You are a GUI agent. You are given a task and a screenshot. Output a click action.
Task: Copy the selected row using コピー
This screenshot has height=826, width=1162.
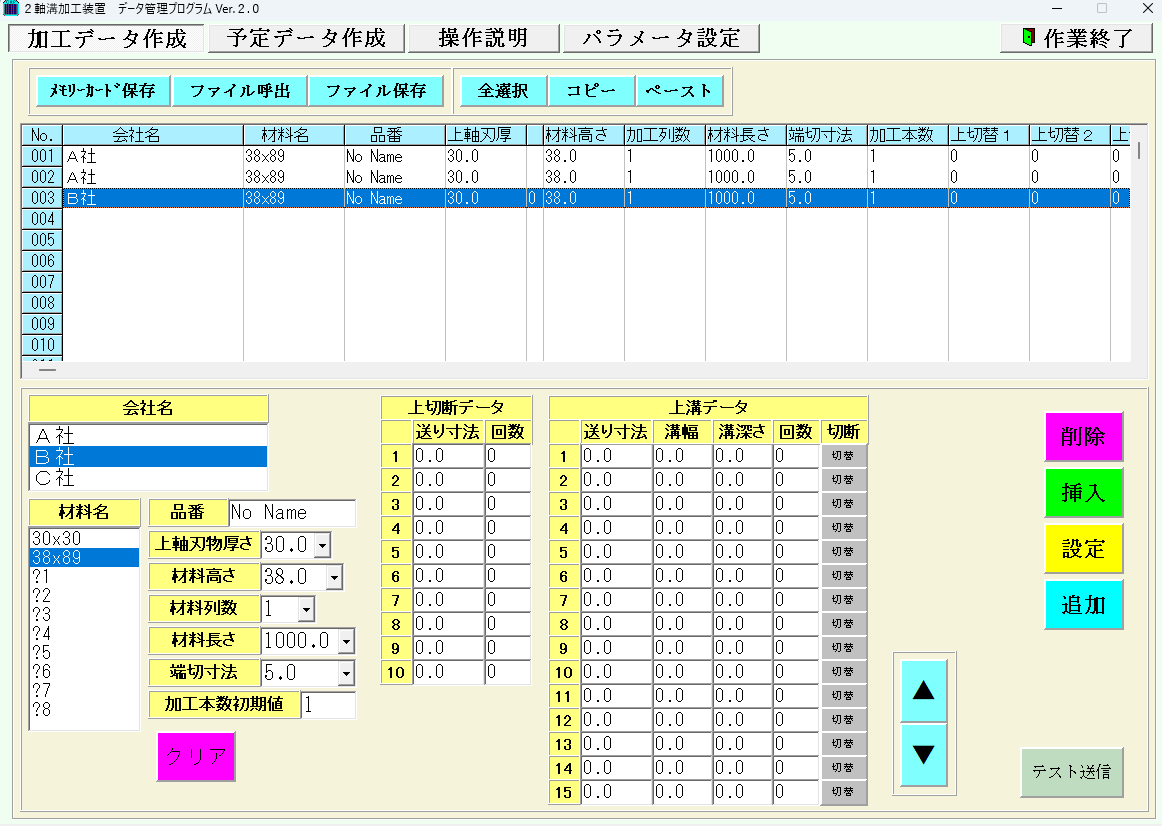tap(591, 90)
